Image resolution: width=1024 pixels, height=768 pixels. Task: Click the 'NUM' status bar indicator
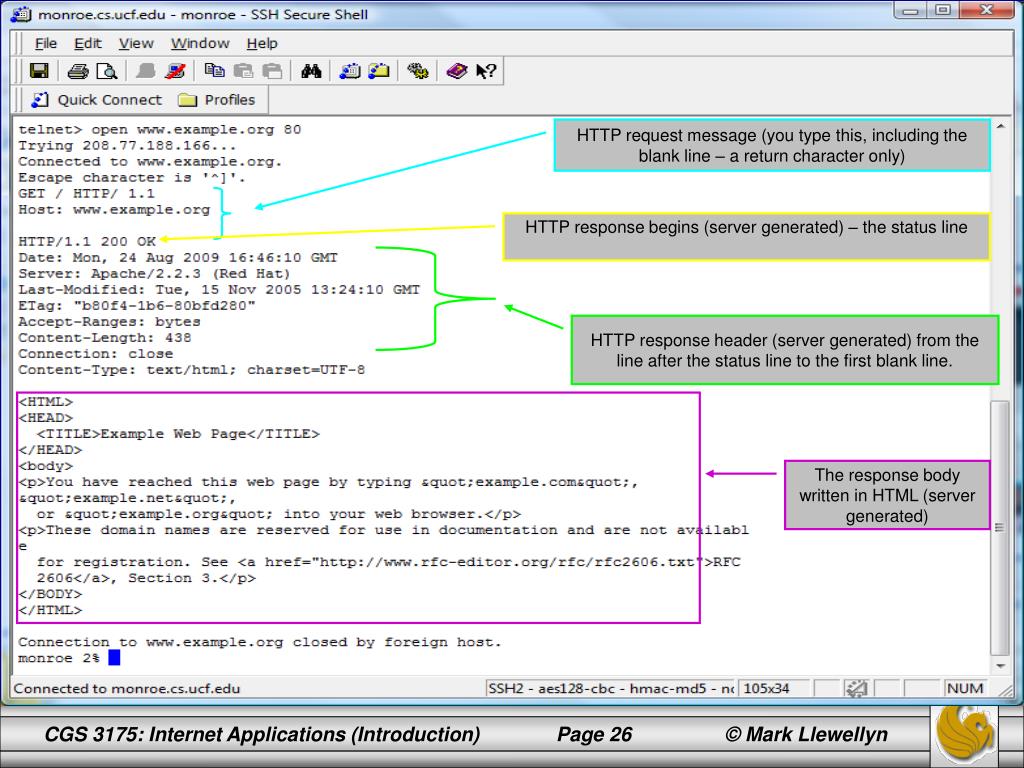[965, 688]
